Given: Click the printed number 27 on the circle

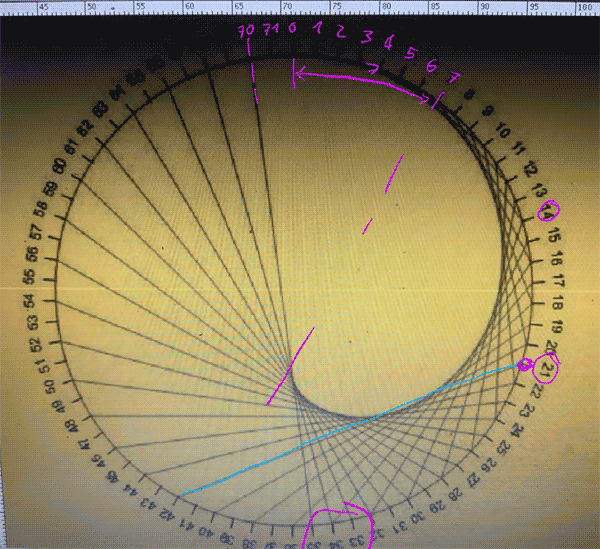Looking at the screenshot, I should pos(474,479).
